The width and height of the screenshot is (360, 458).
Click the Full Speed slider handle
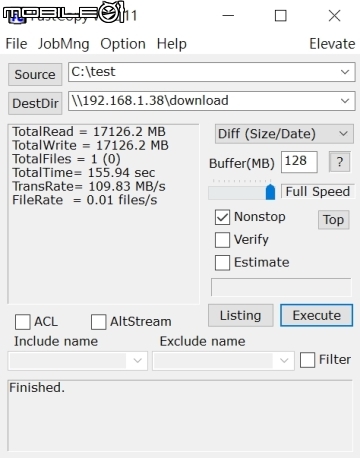pyautogui.click(x=270, y=192)
